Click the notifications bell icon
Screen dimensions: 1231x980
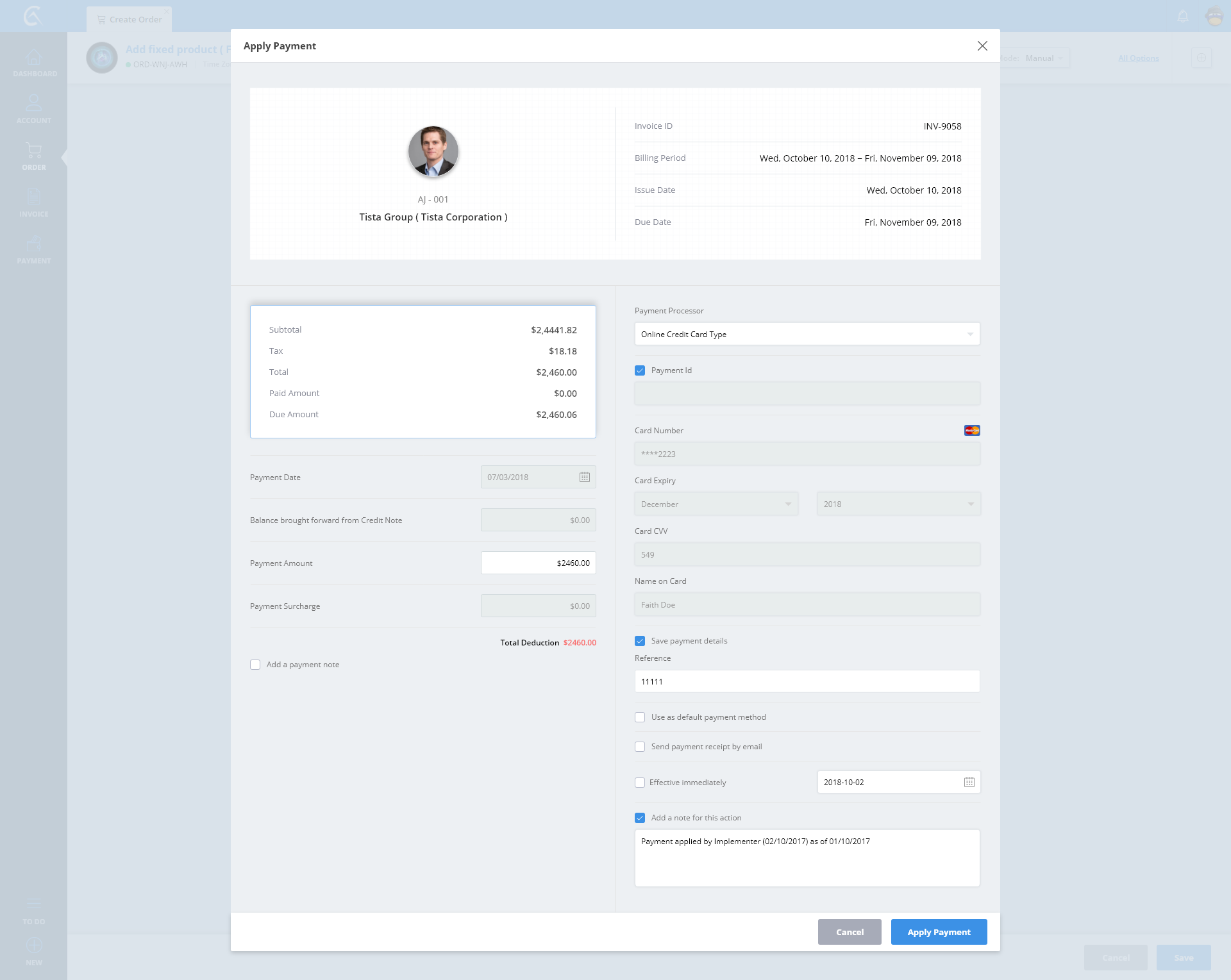[1183, 16]
